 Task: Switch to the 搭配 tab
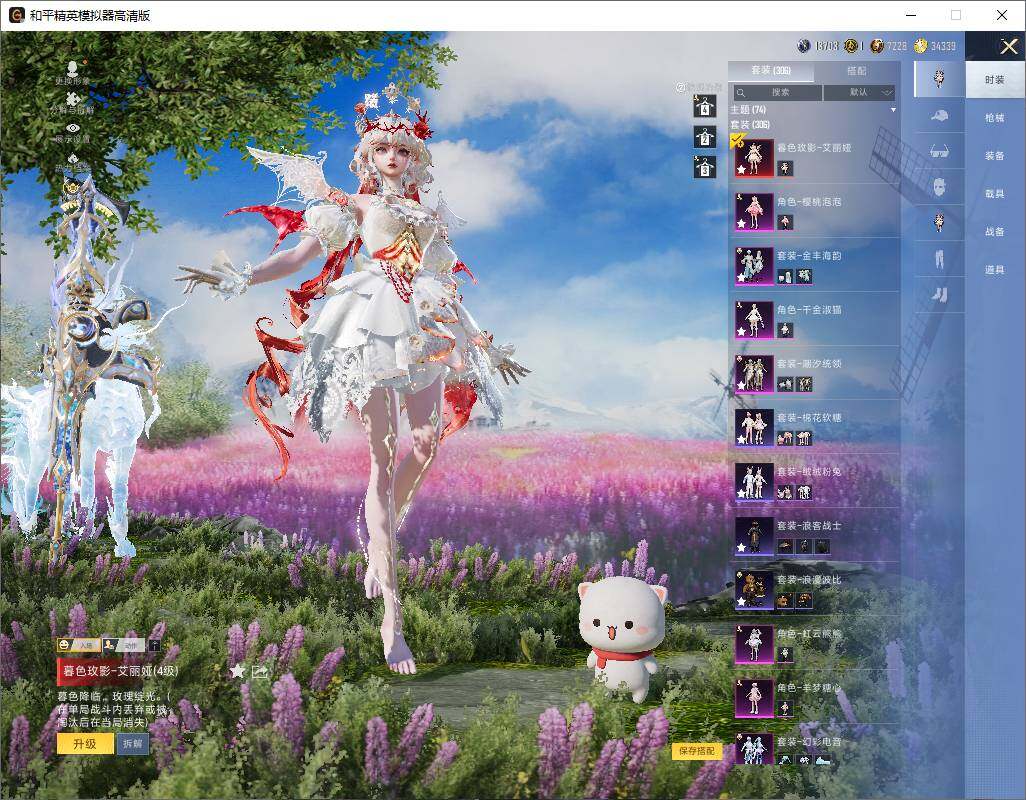pos(857,71)
